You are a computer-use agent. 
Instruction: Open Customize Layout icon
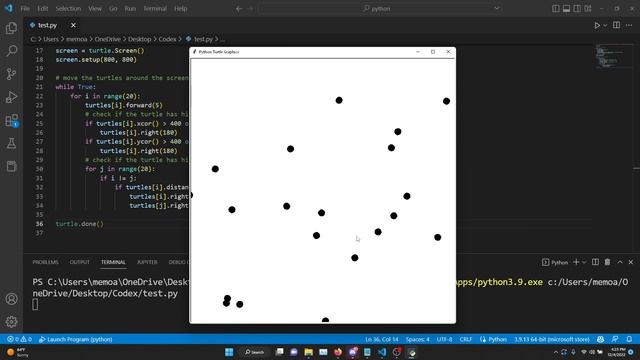(x=588, y=9)
